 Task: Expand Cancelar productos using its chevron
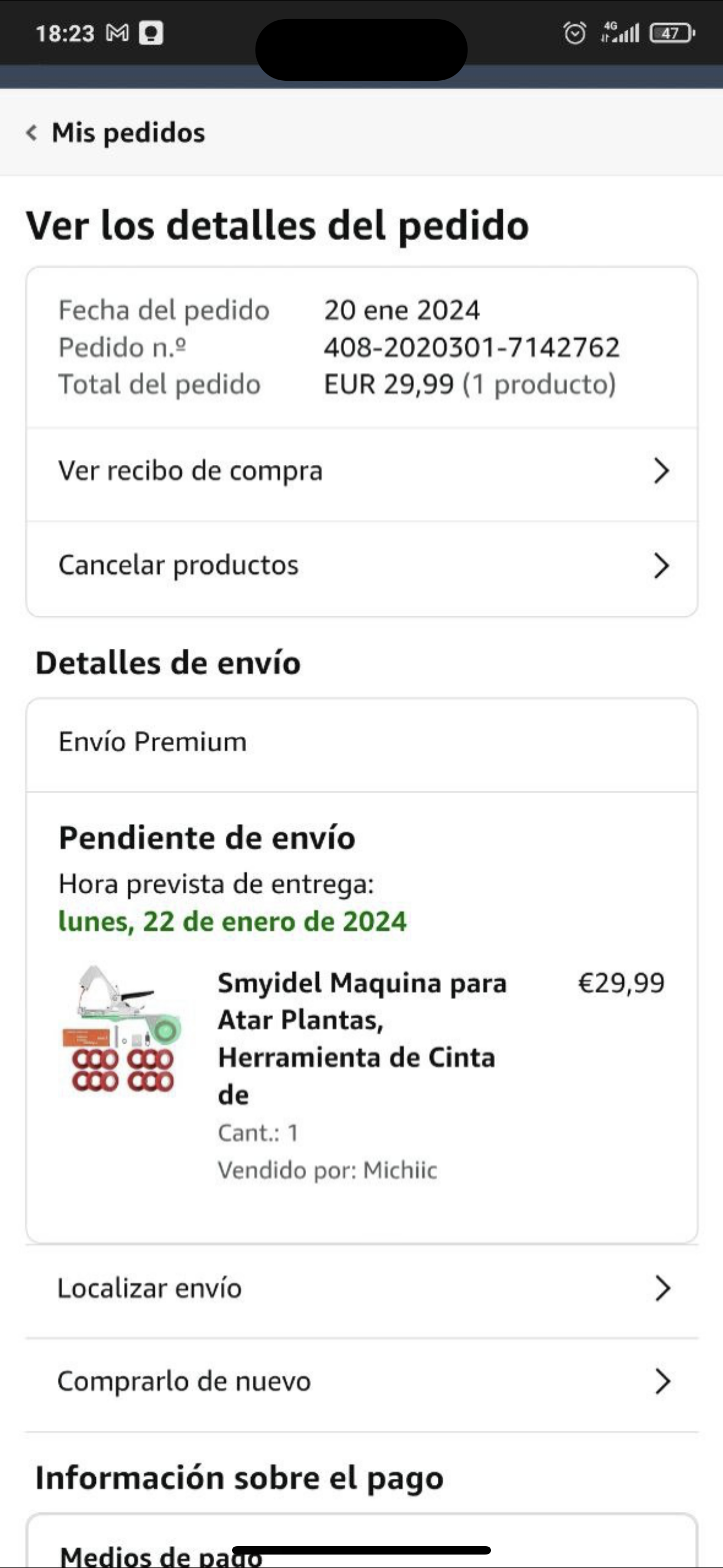click(661, 565)
